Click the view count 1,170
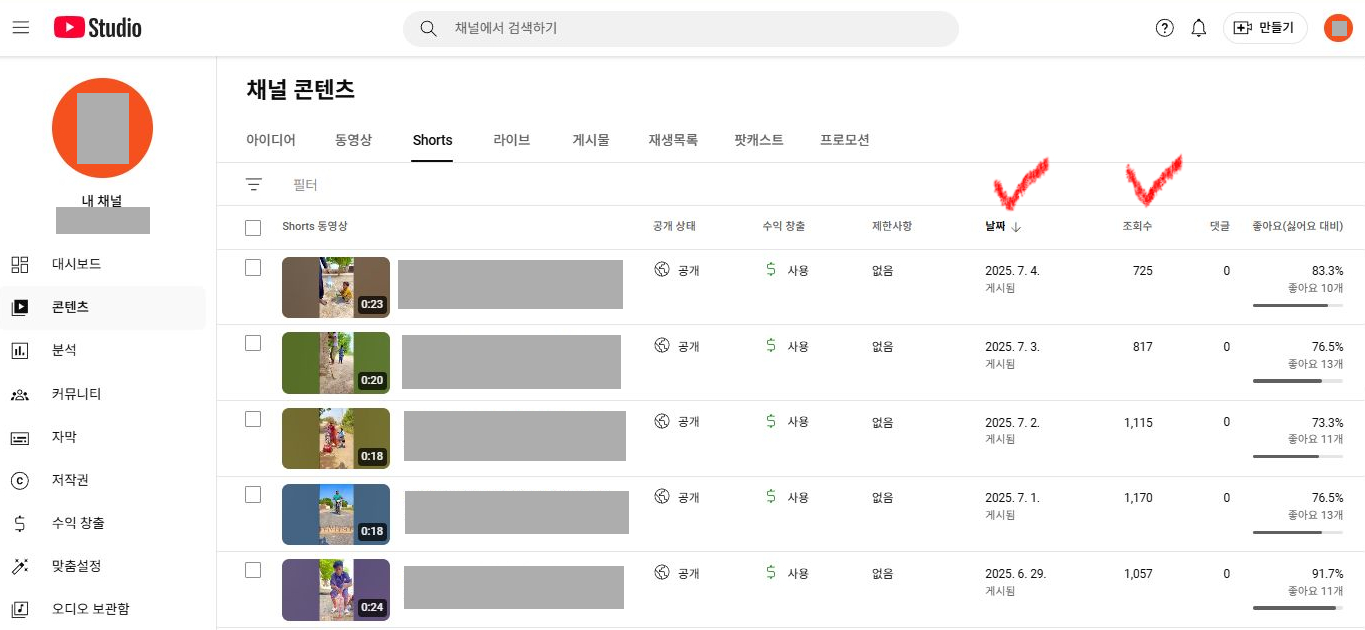The image size is (1365, 630). point(1138,498)
